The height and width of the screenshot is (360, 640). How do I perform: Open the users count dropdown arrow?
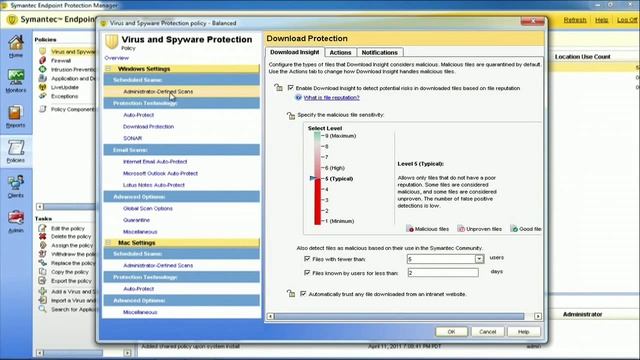tap(479, 259)
